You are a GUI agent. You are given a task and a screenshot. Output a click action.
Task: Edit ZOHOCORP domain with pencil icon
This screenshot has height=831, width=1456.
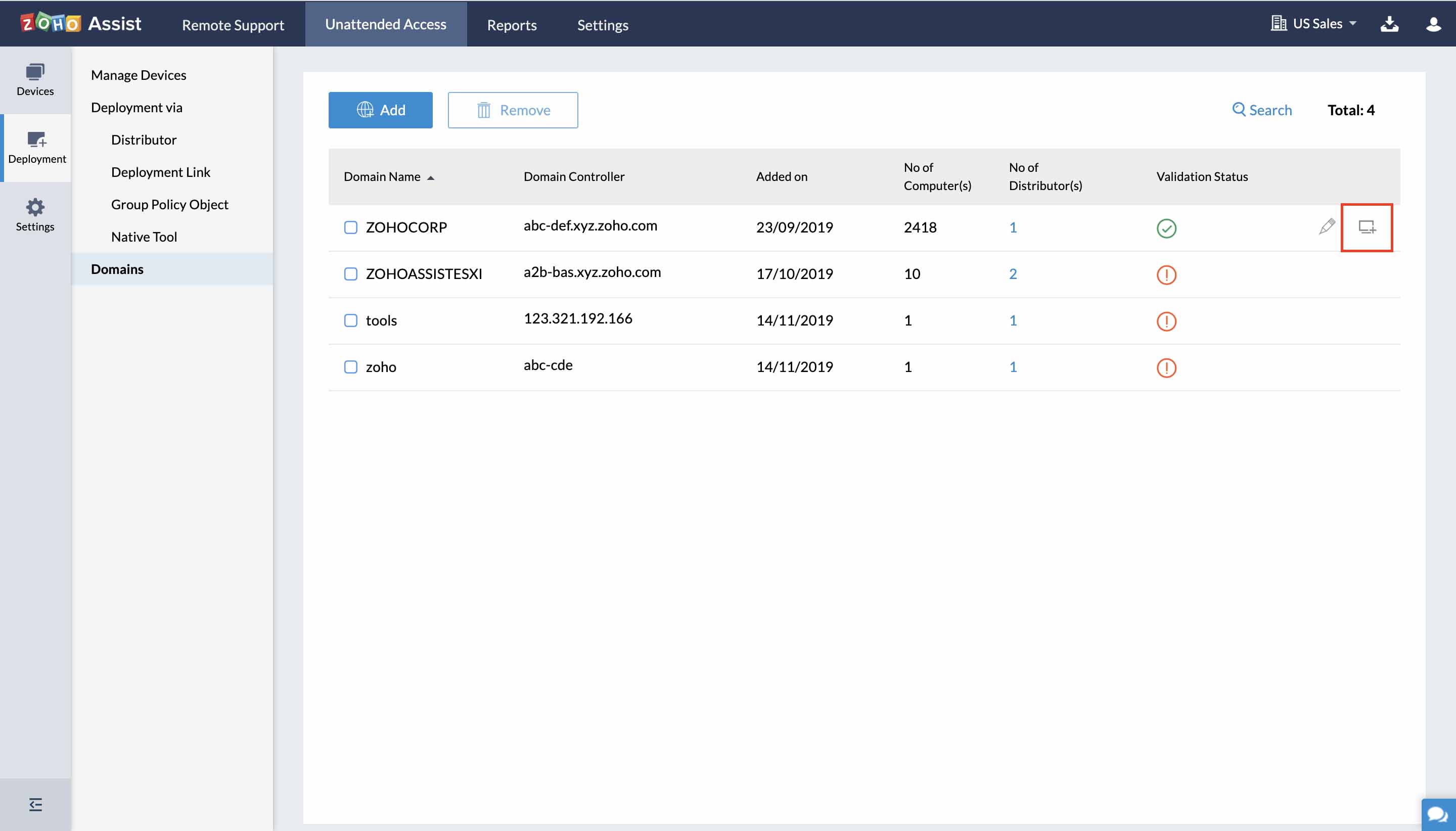point(1327,226)
